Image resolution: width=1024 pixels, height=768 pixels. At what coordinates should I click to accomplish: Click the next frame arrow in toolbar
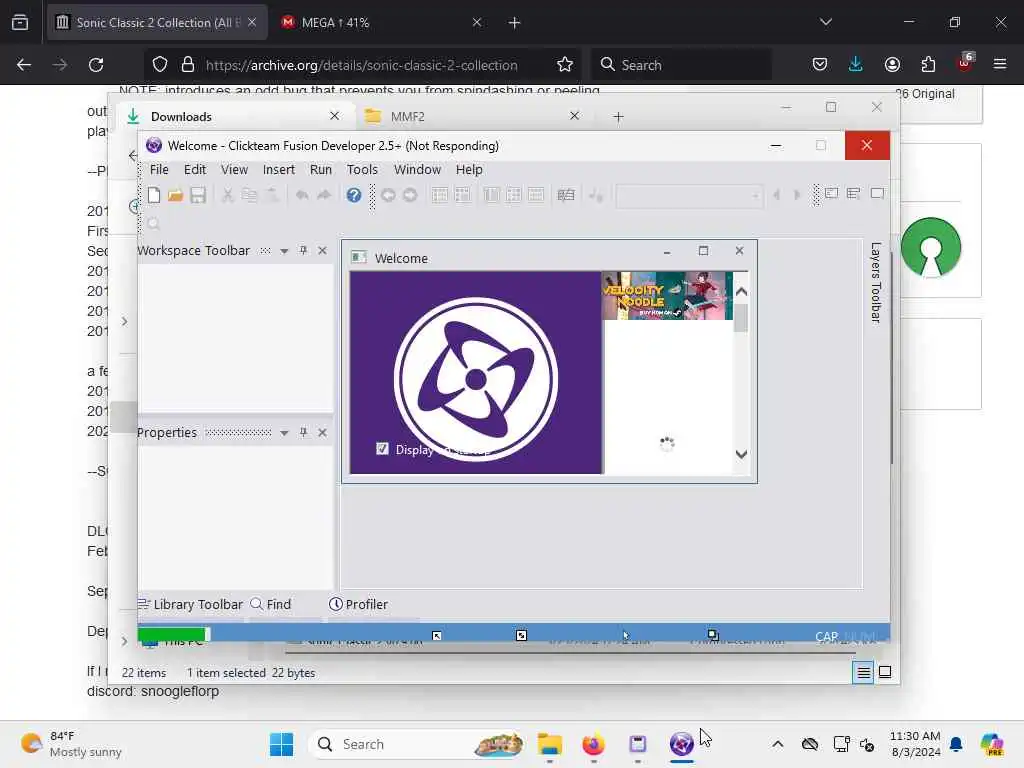[x=797, y=195]
